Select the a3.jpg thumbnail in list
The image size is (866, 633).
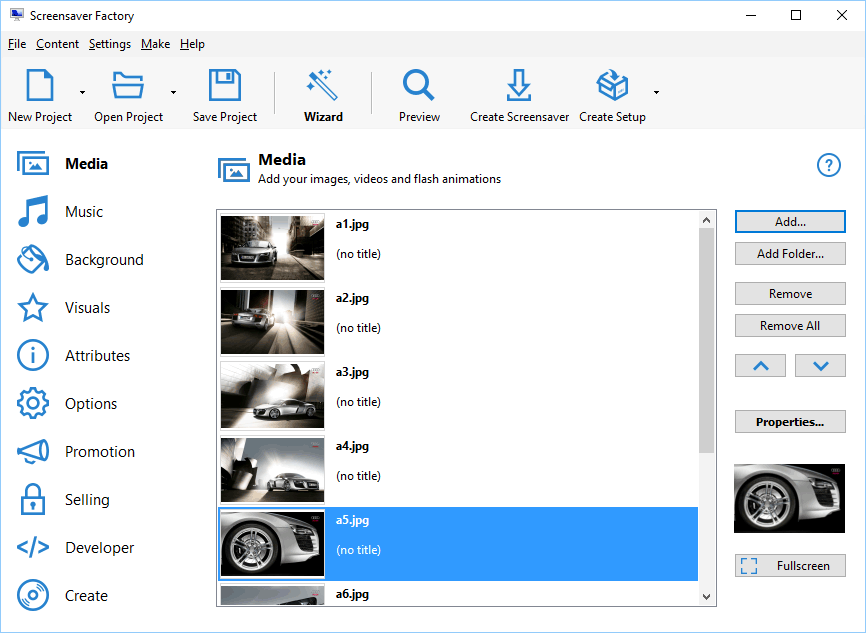pyautogui.click(x=272, y=395)
